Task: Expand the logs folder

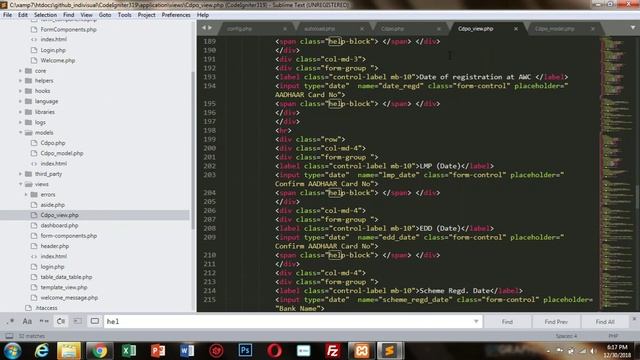Action: coord(20,122)
